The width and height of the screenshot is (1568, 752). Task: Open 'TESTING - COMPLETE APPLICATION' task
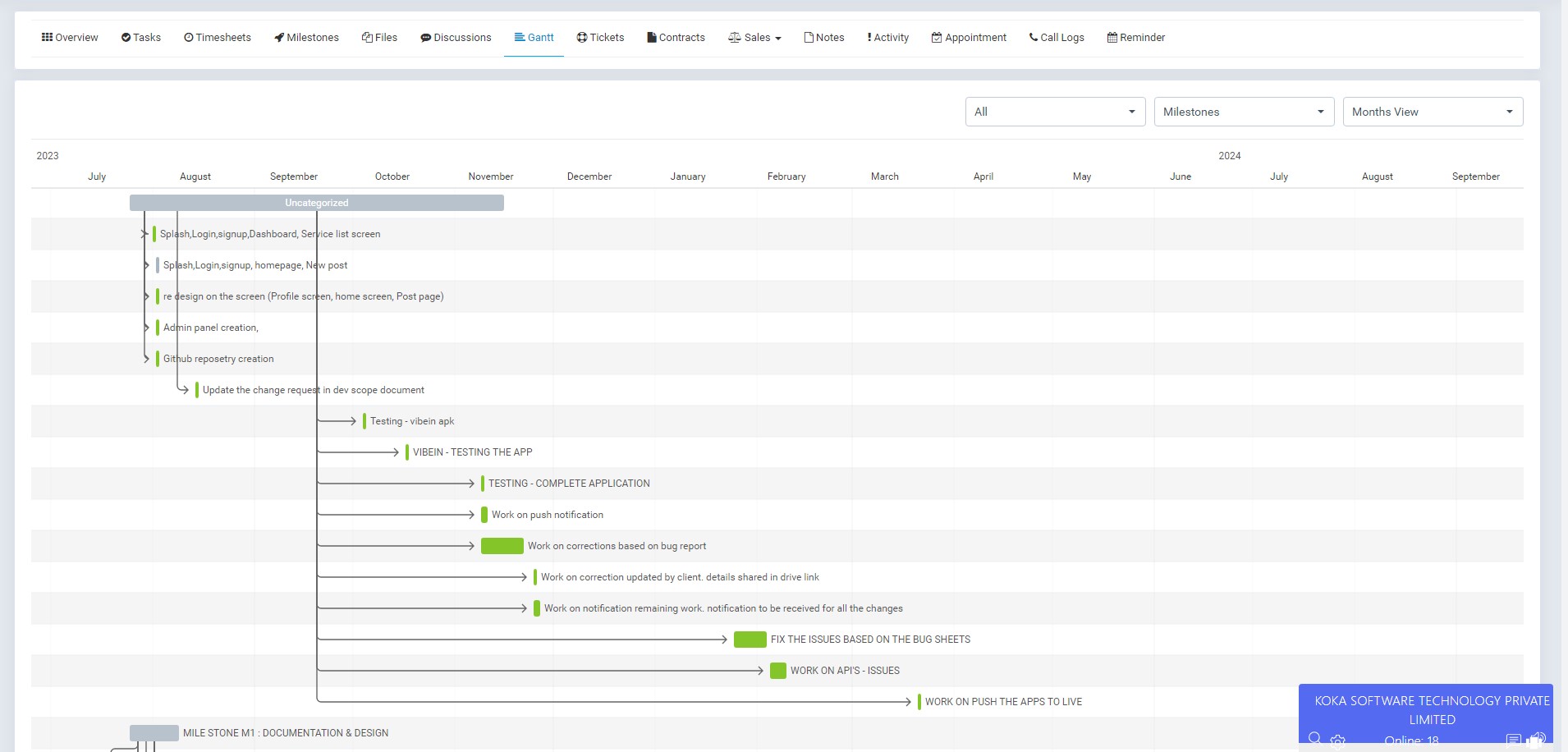(x=569, y=484)
